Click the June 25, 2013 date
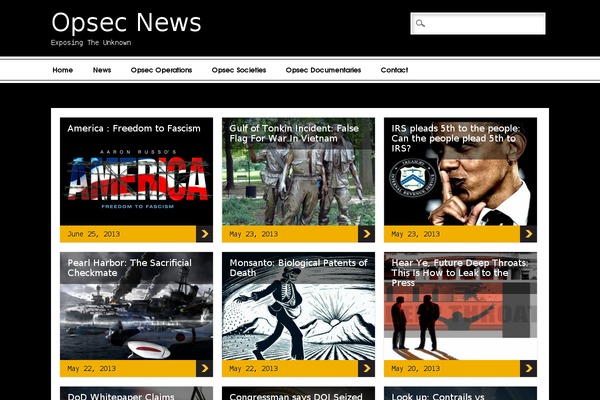600x400 pixels. (x=94, y=234)
